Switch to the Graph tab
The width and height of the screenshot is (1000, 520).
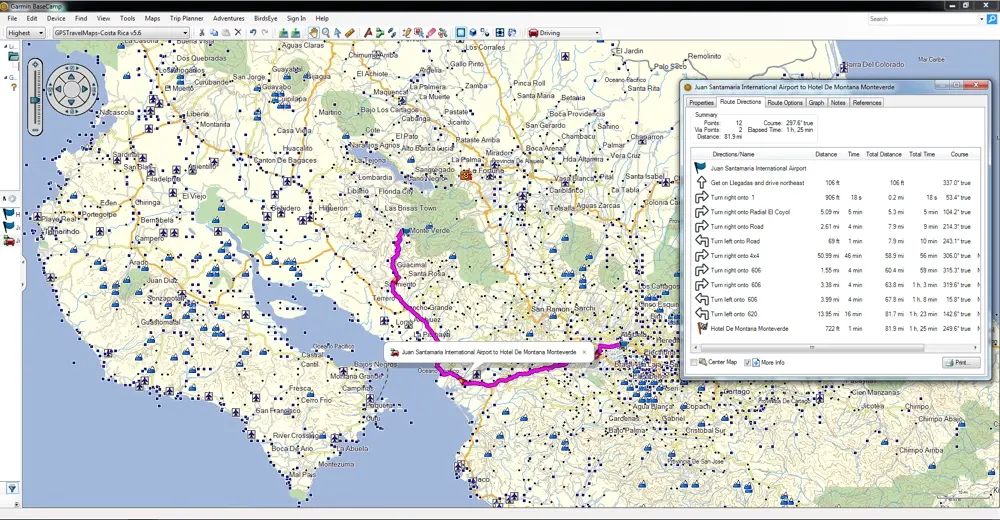pyautogui.click(x=816, y=103)
